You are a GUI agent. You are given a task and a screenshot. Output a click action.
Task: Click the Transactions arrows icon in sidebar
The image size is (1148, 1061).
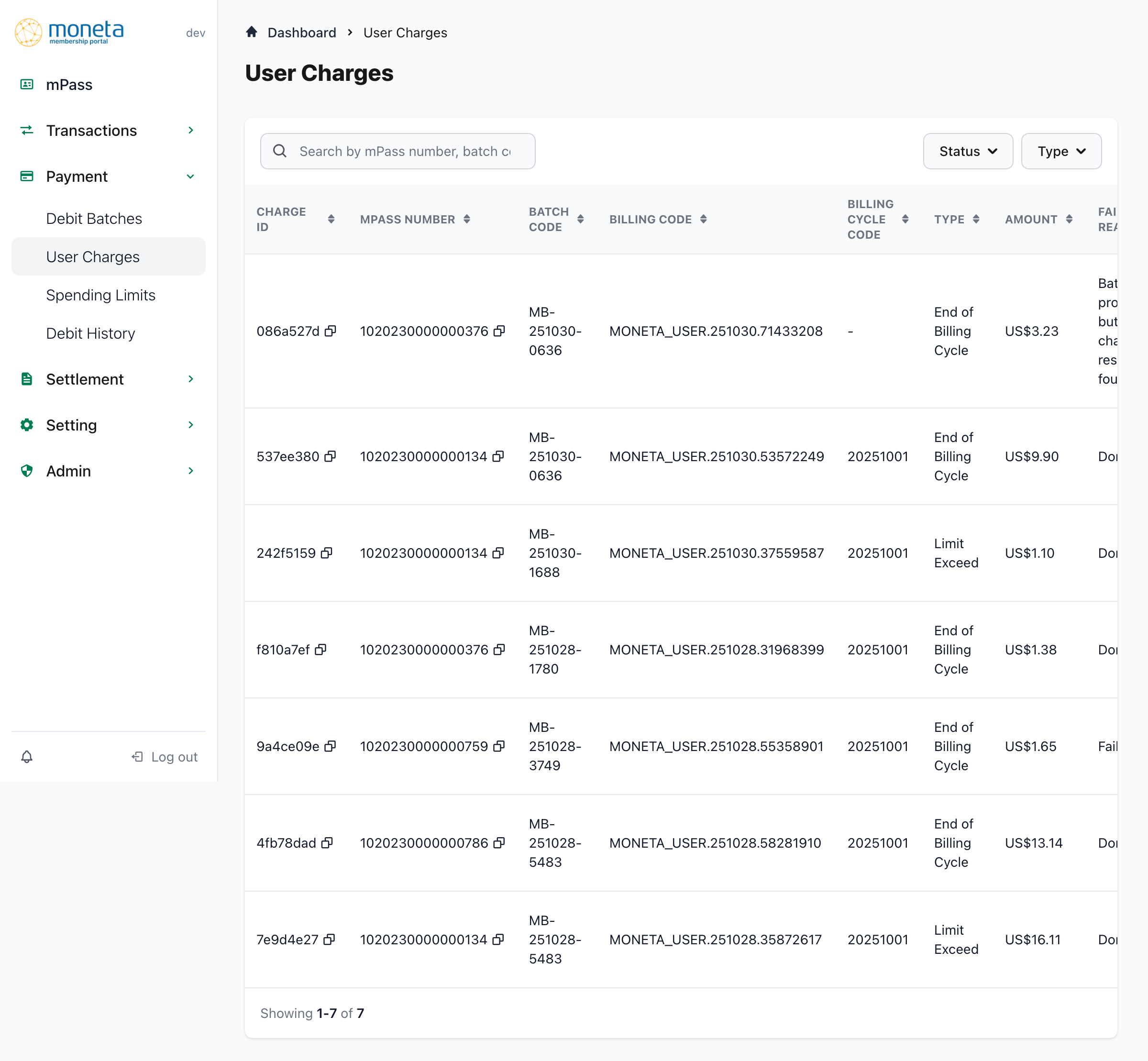(x=27, y=130)
